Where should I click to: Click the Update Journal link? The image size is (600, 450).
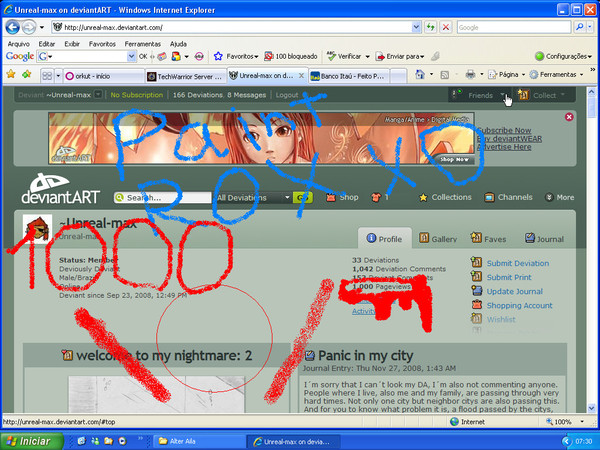[x=515, y=292]
